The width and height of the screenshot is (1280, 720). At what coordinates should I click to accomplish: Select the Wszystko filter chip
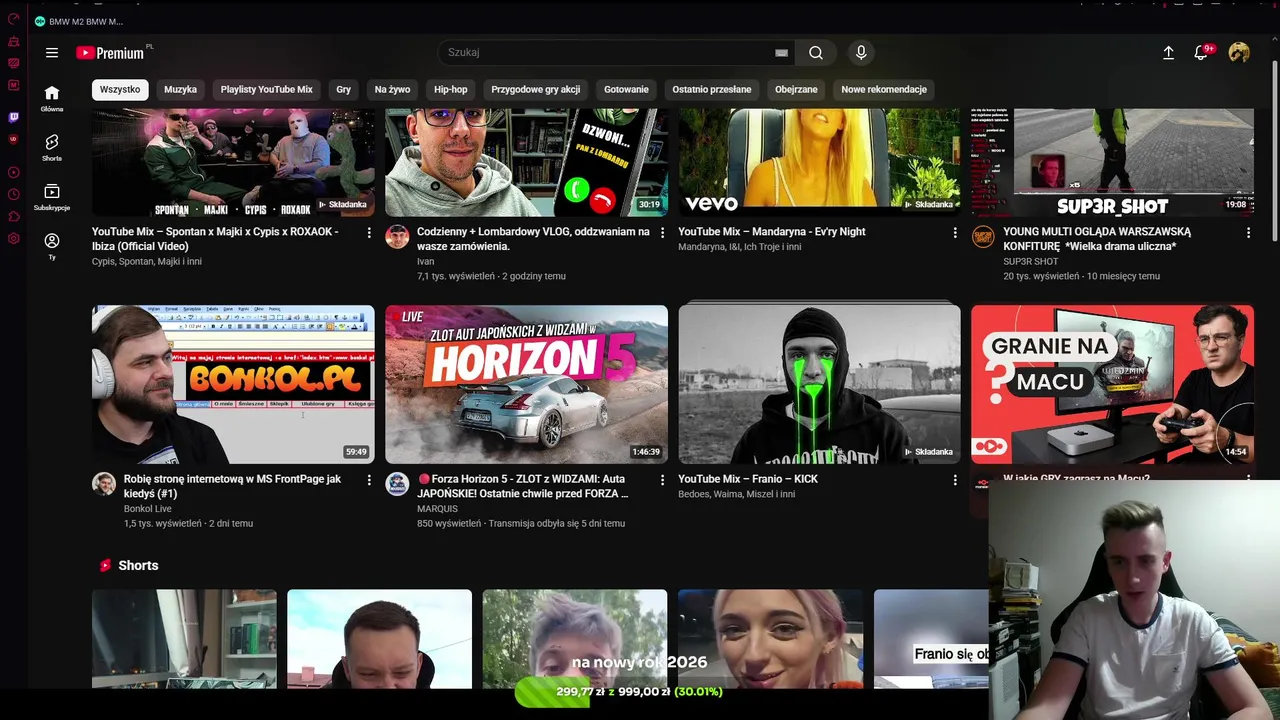coord(120,89)
